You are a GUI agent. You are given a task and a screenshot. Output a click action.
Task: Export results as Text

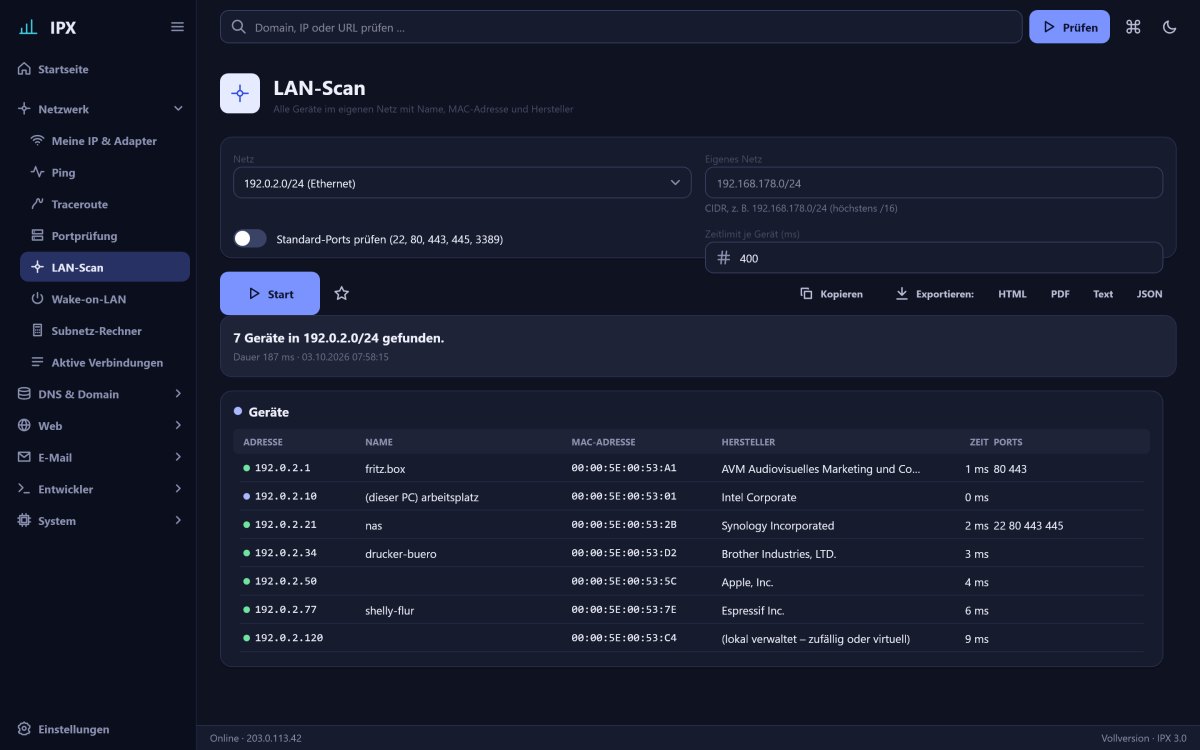[x=1103, y=294]
